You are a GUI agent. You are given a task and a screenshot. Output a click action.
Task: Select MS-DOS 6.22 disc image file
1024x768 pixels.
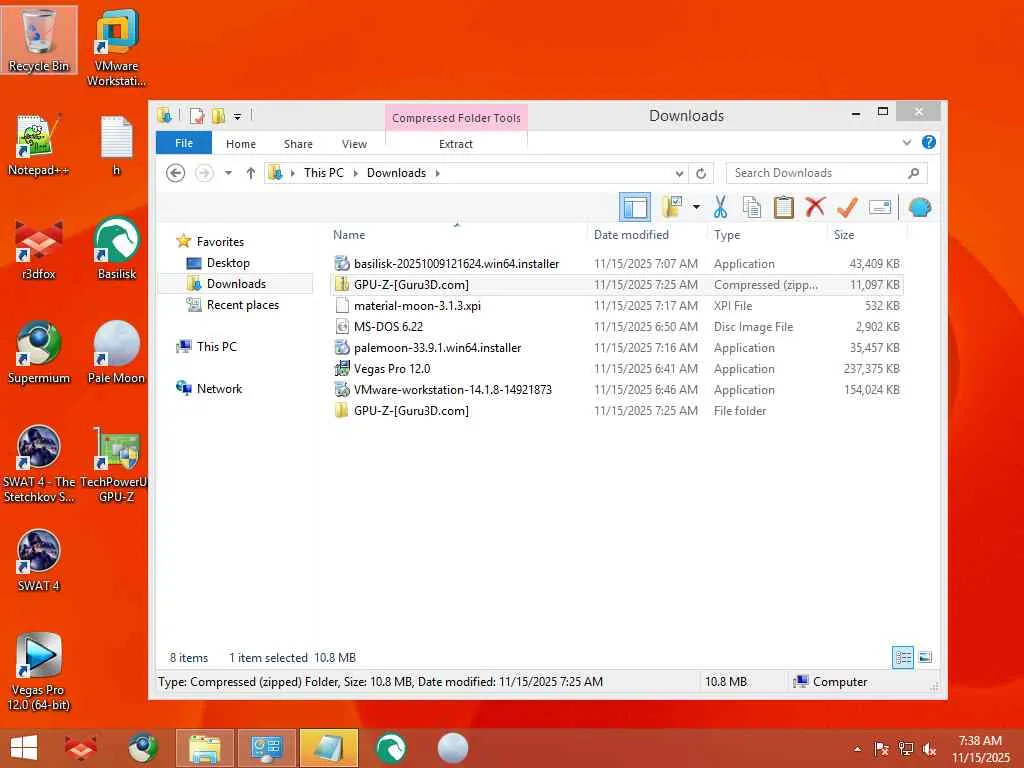click(617, 327)
